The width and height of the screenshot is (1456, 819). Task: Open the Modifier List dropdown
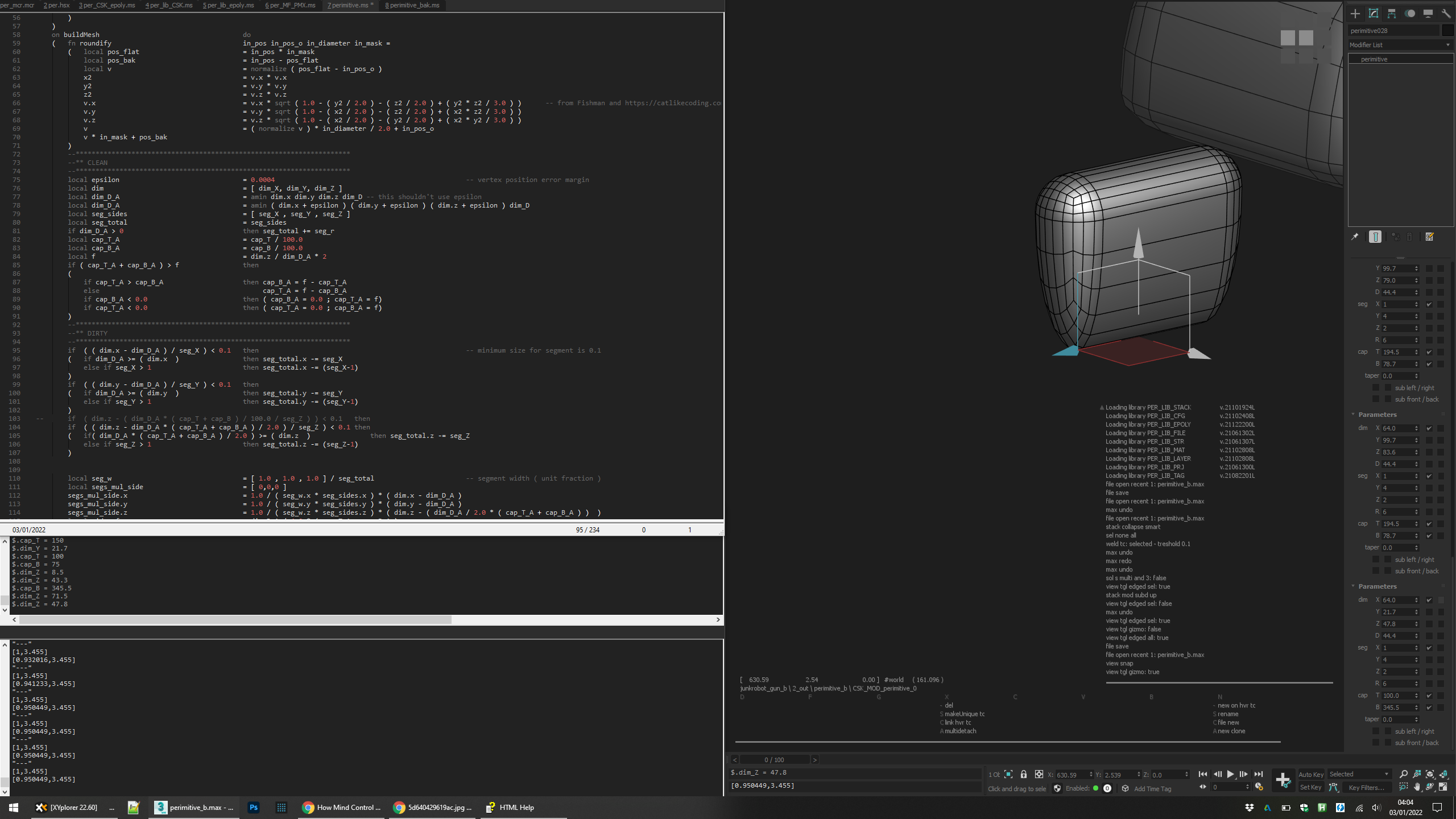pos(1401,45)
